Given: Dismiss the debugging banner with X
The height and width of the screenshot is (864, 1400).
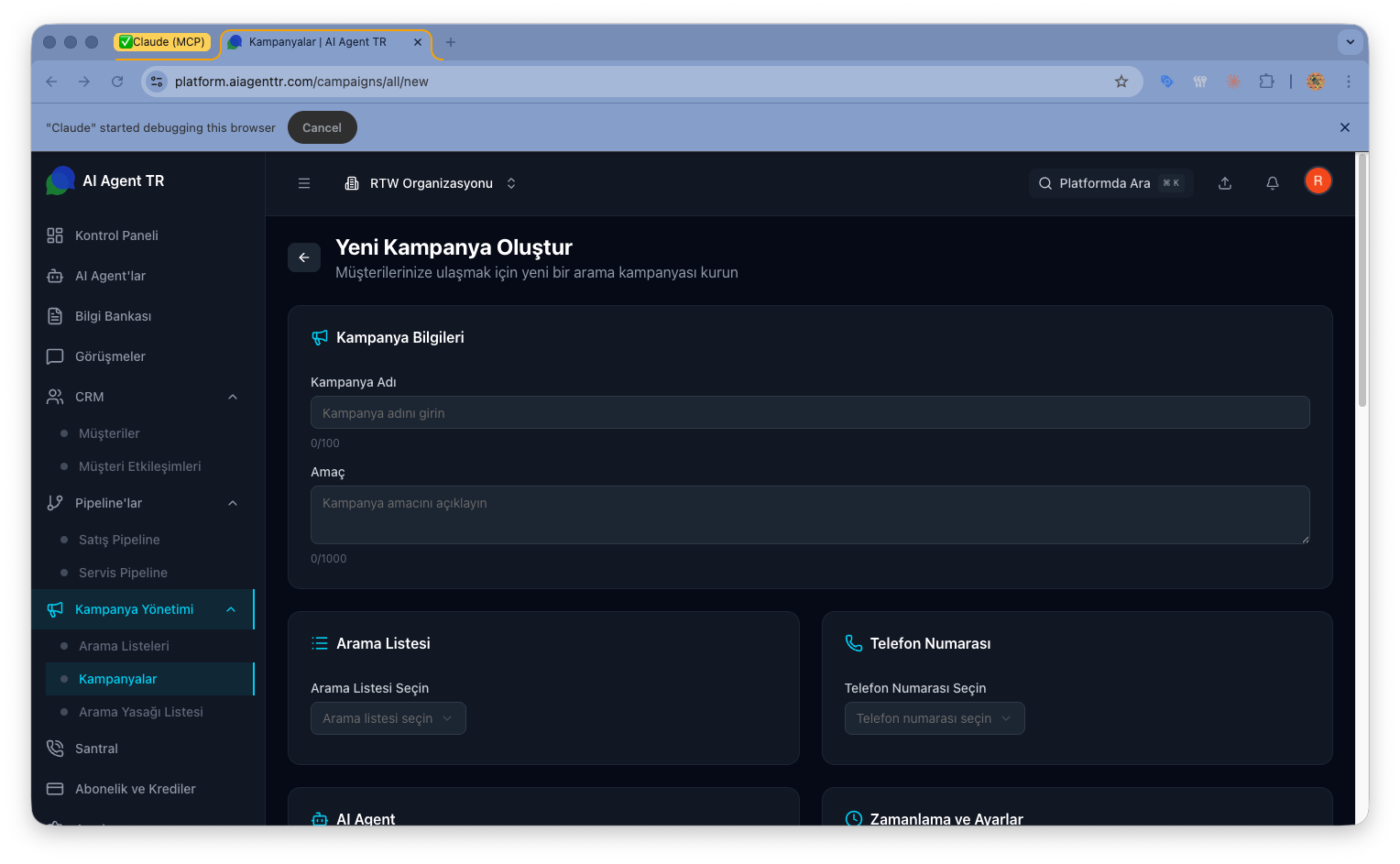Looking at the screenshot, I should click(1345, 127).
